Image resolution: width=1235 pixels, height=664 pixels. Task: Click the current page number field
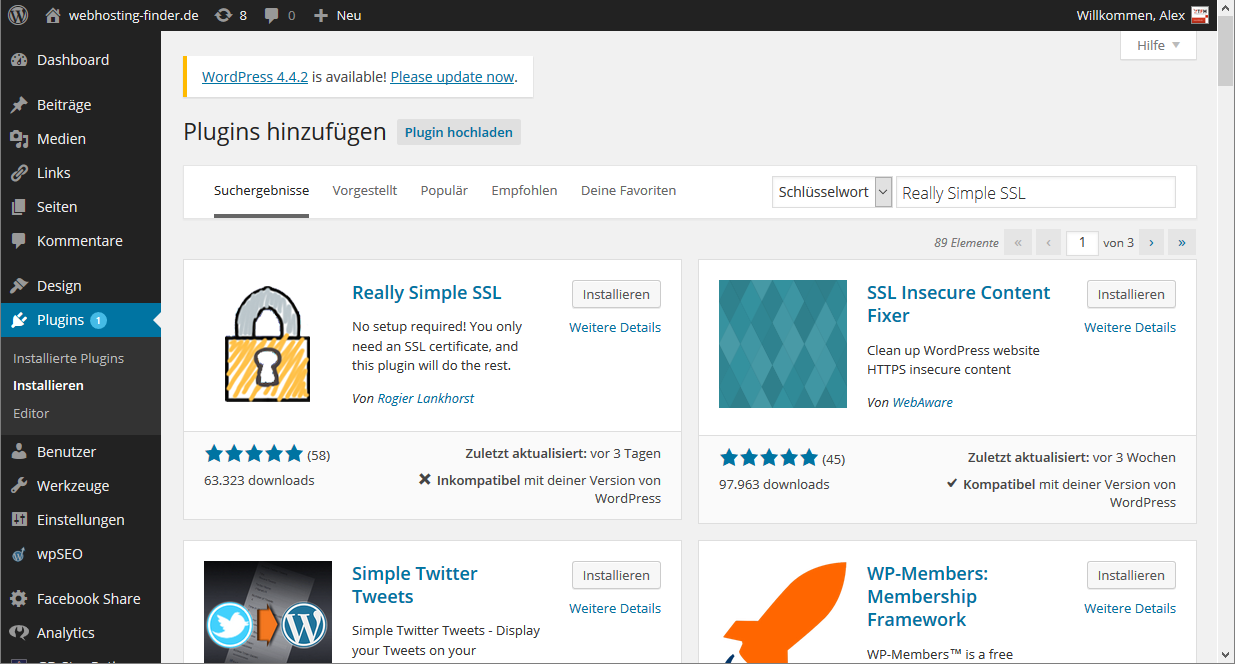[x=1082, y=242]
